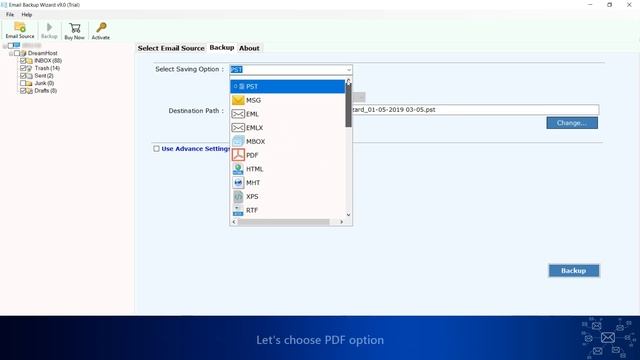Switch to the Backup tab

222,48
